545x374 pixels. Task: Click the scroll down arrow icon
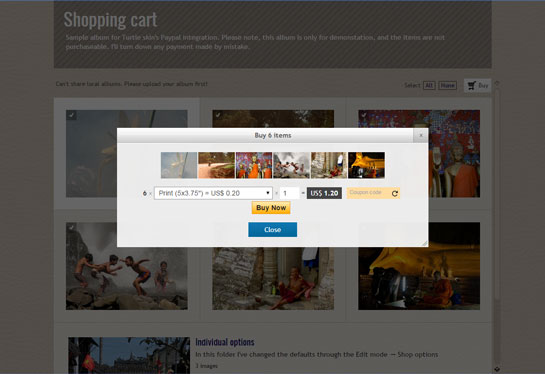click(x=497, y=369)
